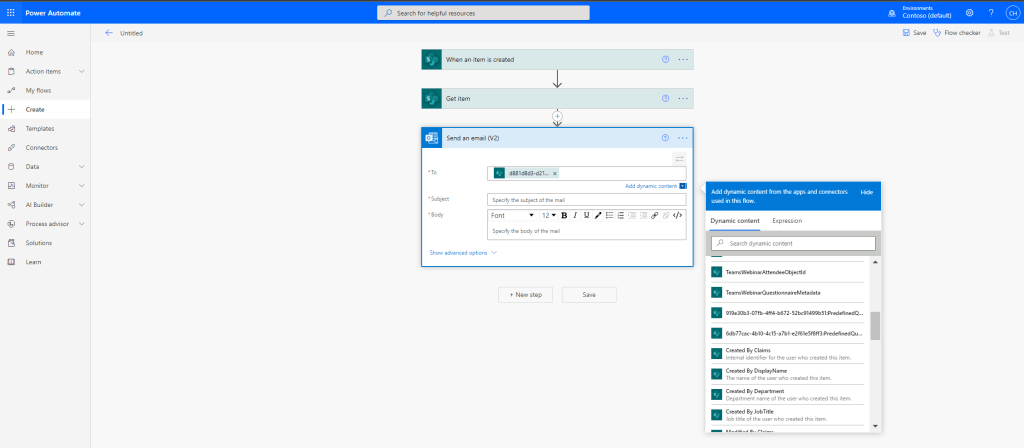Toggle italic formatting in email body
The image size is (1024, 448).
574,215
